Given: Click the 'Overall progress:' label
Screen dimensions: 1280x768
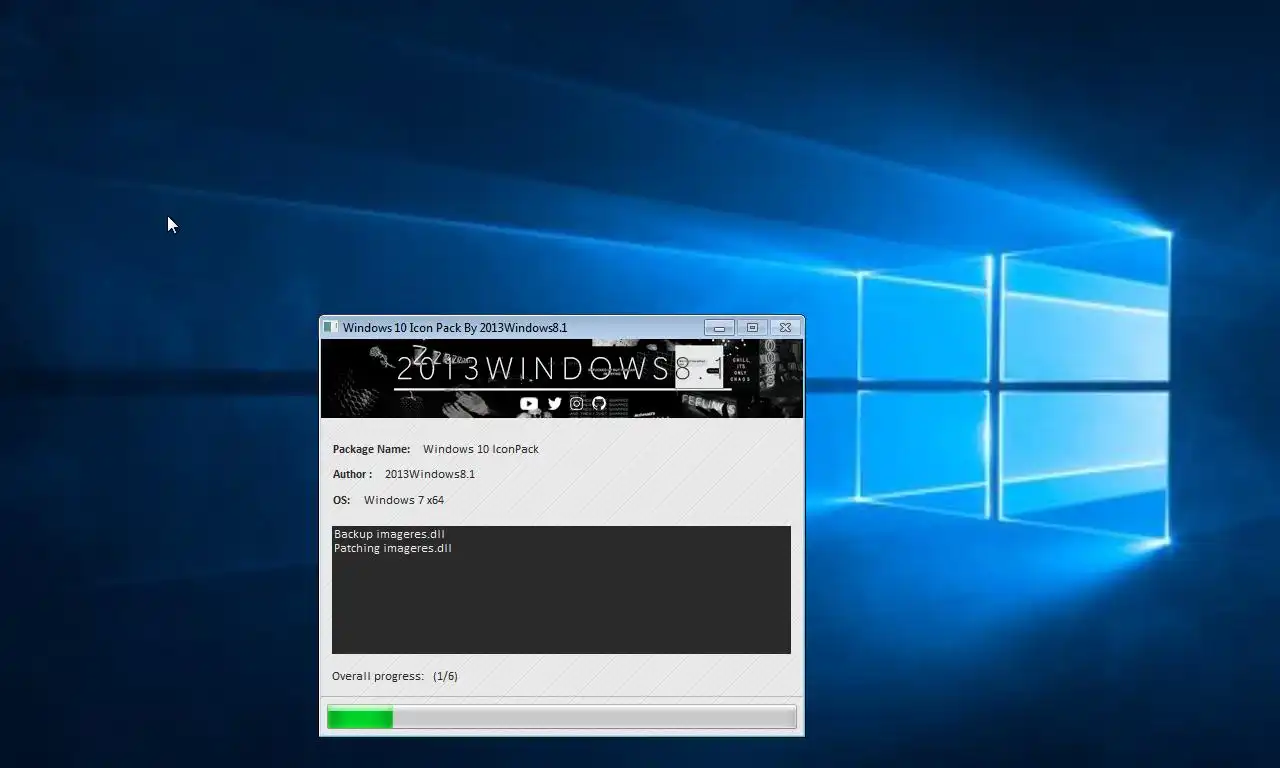Looking at the screenshot, I should coord(378,676).
